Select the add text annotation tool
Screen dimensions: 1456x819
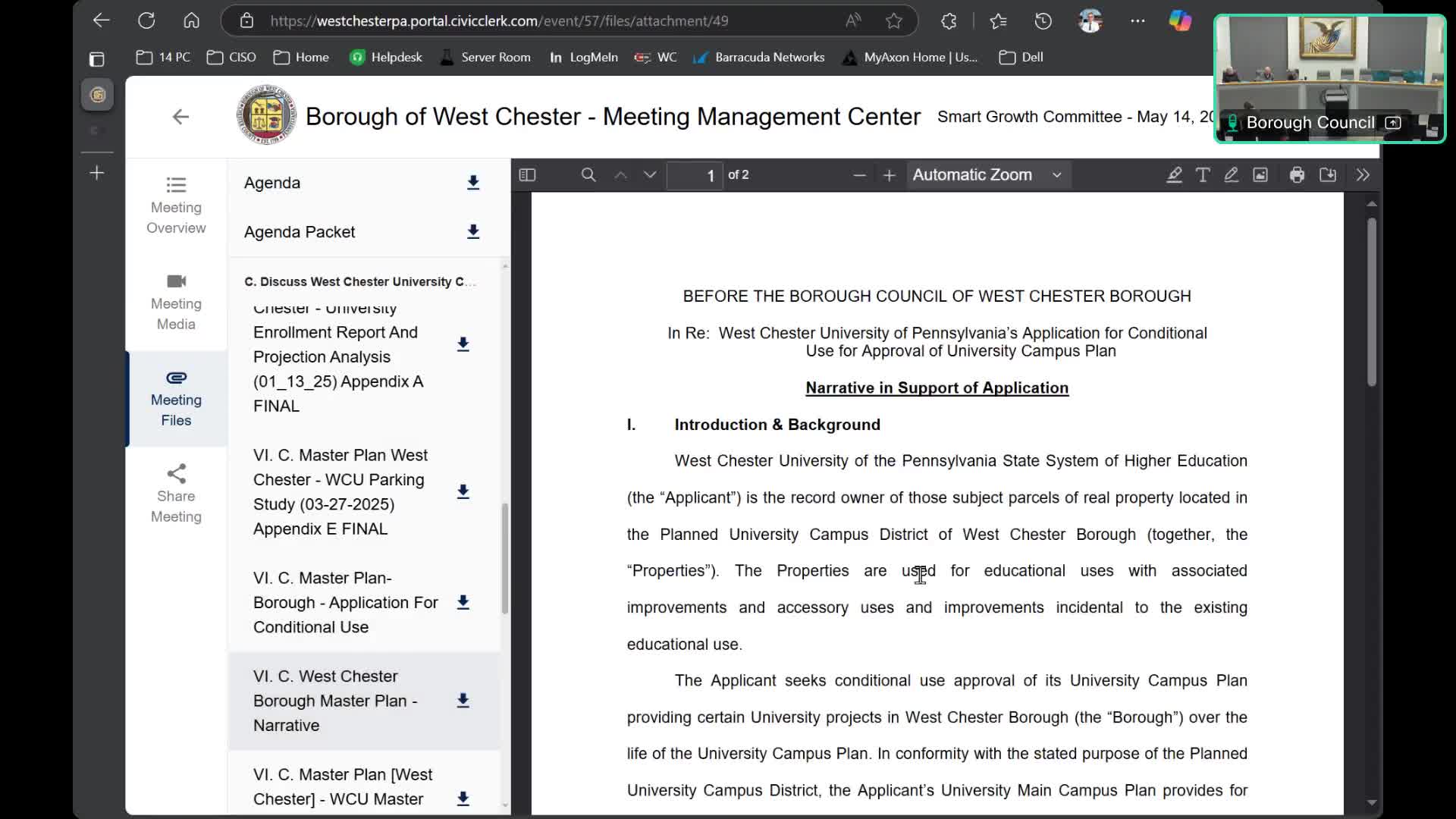pos(1203,175)
